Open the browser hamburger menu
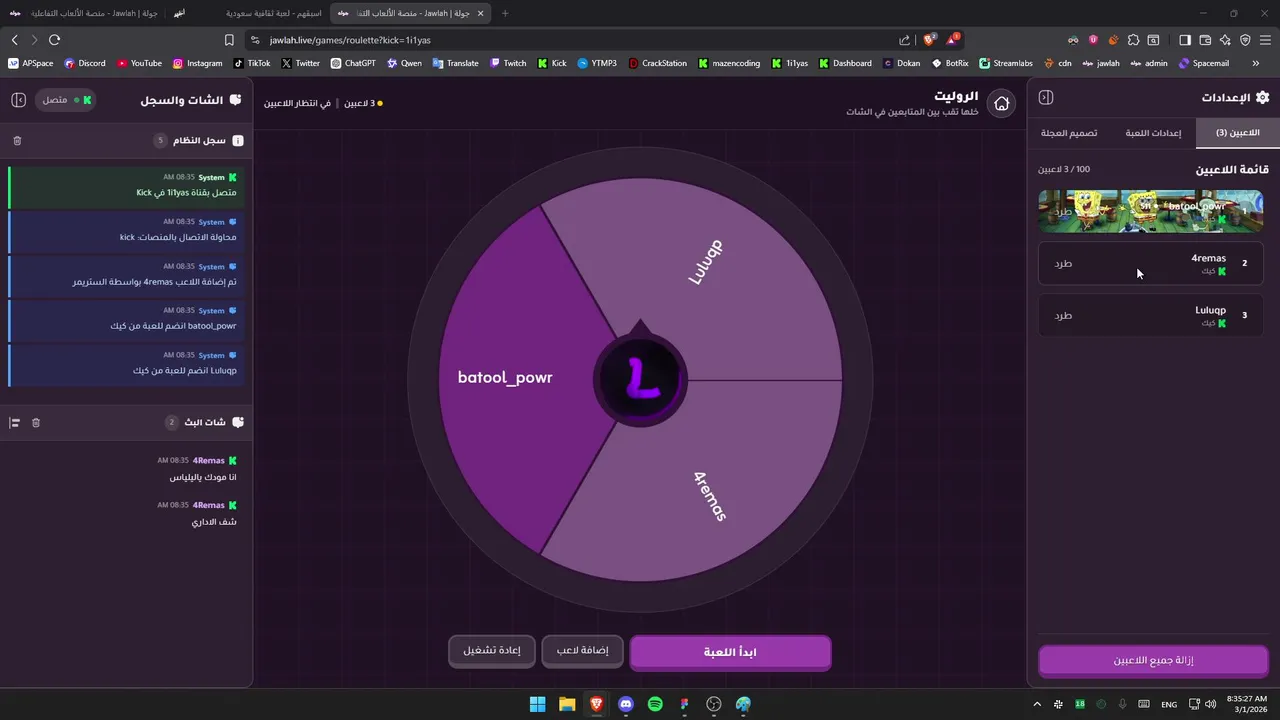Screen dimensions: 1280x720 click(x=1266, y=40)
